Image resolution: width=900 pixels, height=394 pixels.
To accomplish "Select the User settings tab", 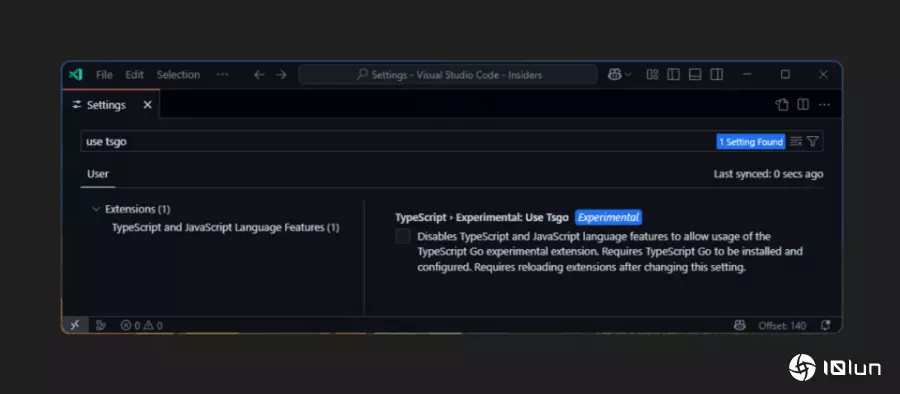I will point(98,174).
